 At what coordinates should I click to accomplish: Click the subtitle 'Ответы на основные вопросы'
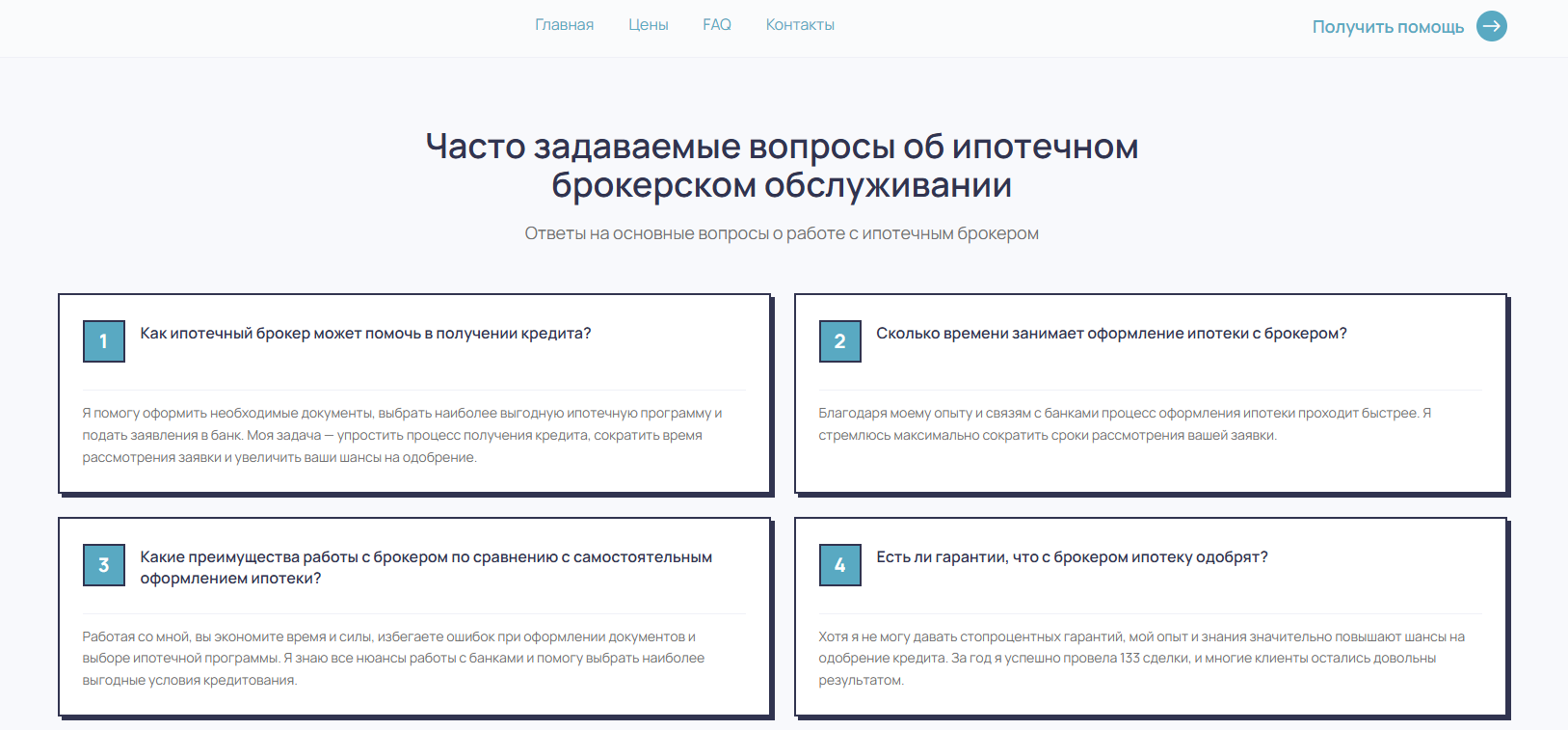tap(782, 233)
